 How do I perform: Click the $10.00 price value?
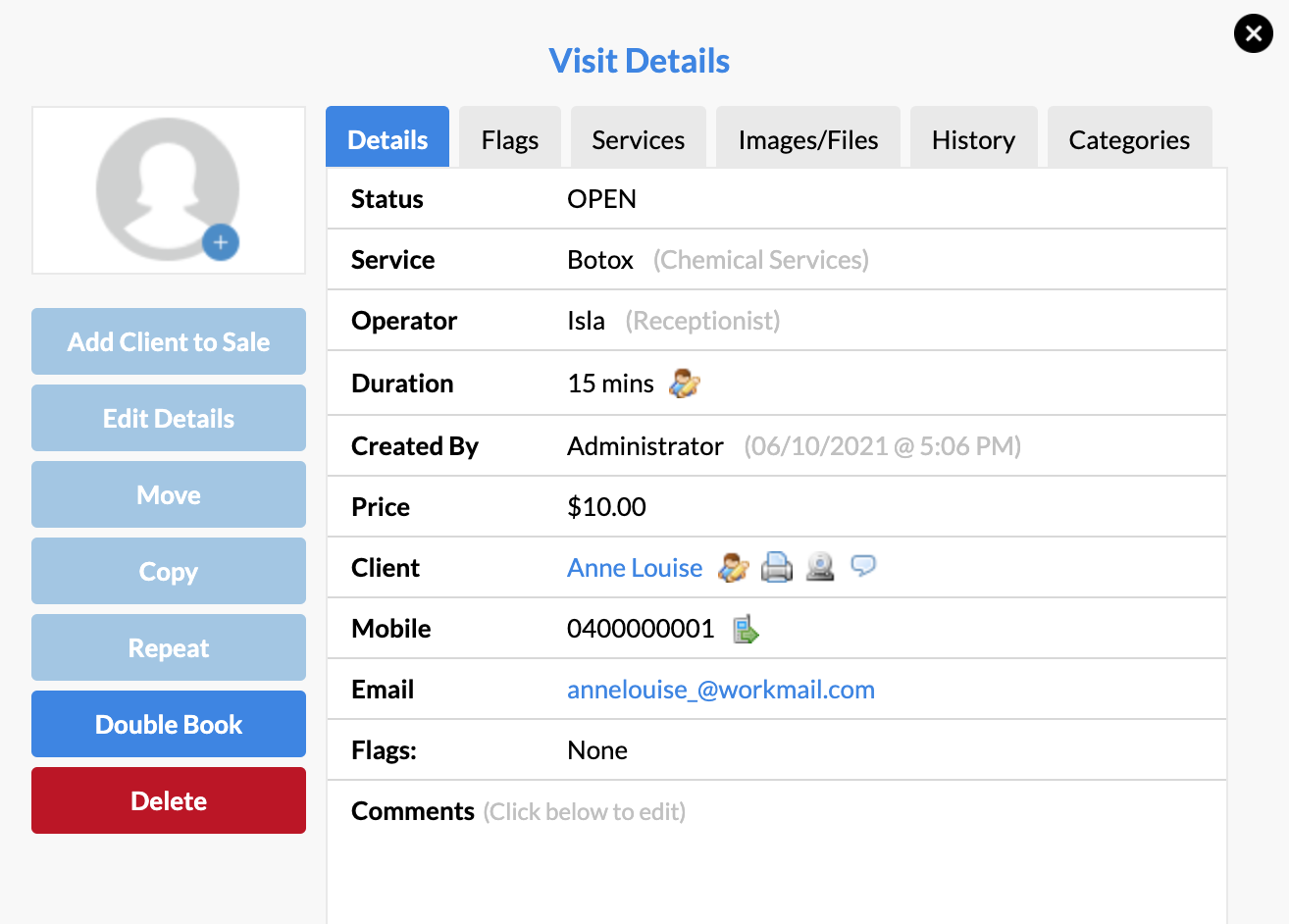pos(606,507)
